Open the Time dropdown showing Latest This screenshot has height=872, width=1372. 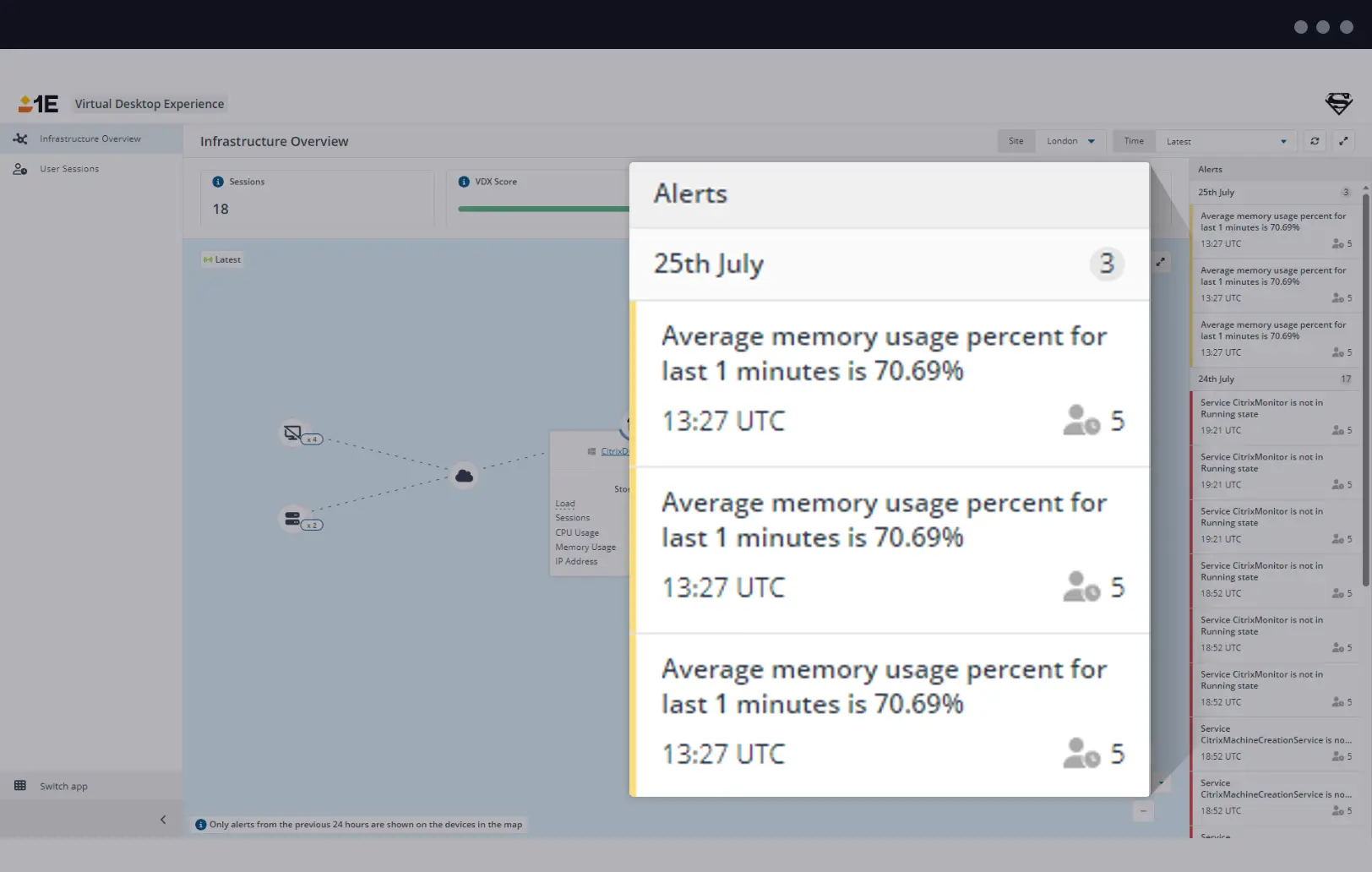pyautogui.click(x=1225, y=141)
